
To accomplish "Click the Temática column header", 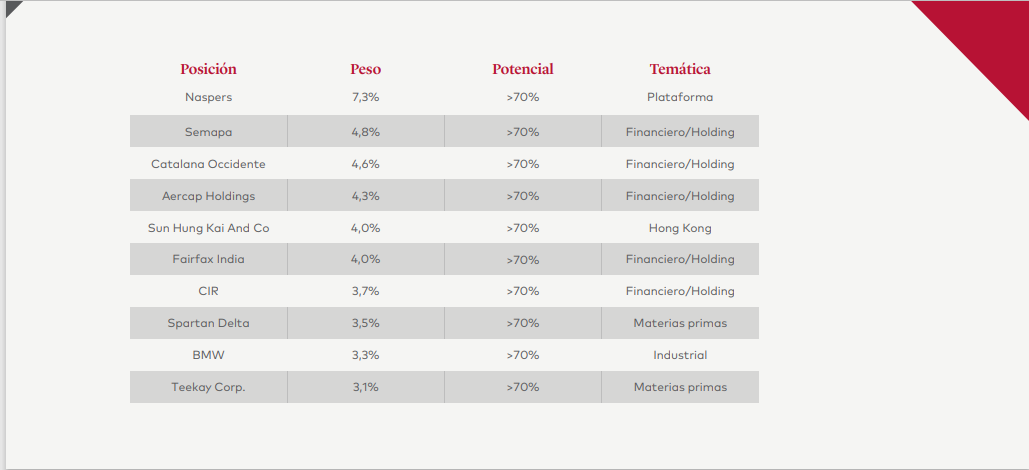I will coord(680,69).
